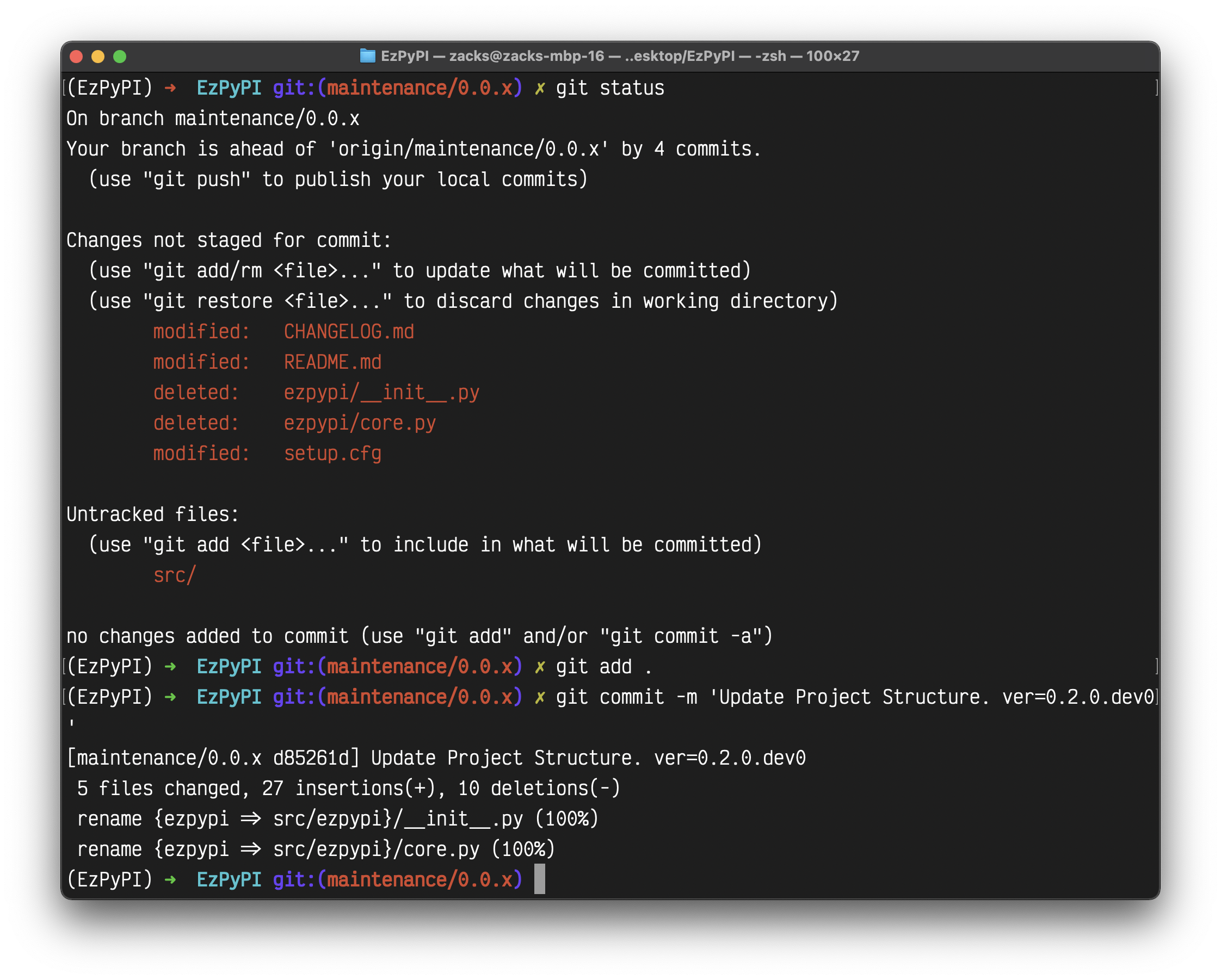This screenshot has height=980, width=1221.
Task: Click yellow X marker before git add
Action: coord(540,667)
